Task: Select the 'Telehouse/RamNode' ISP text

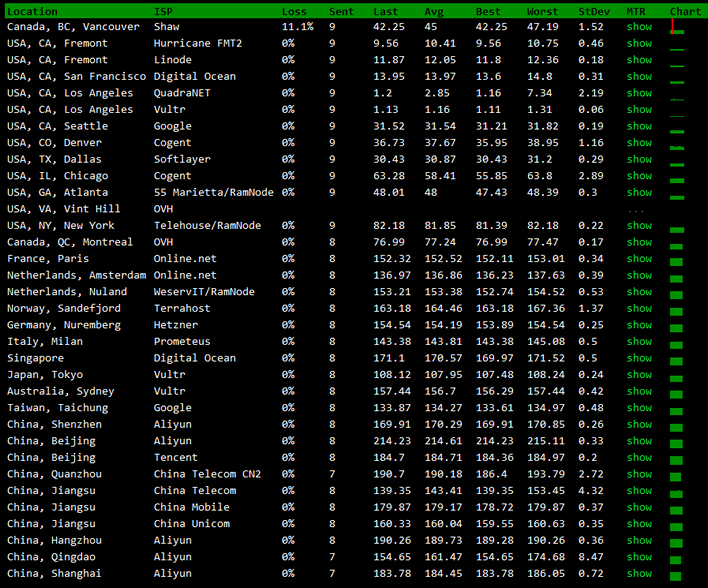Action: [x=207, y=225]
